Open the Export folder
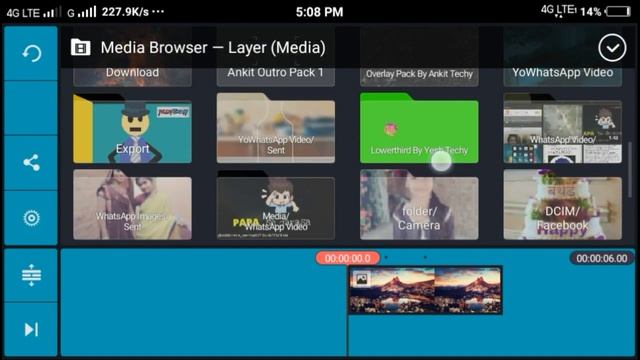The width and height of the screenshot is (640, 360). pyautogui.click(x=132, y=128)
